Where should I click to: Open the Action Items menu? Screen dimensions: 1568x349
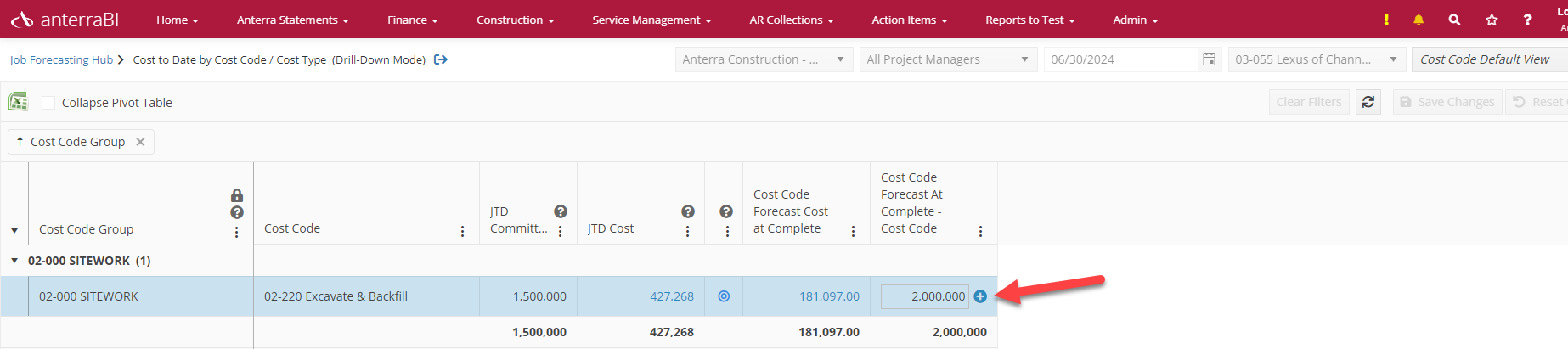coord(910,20)
